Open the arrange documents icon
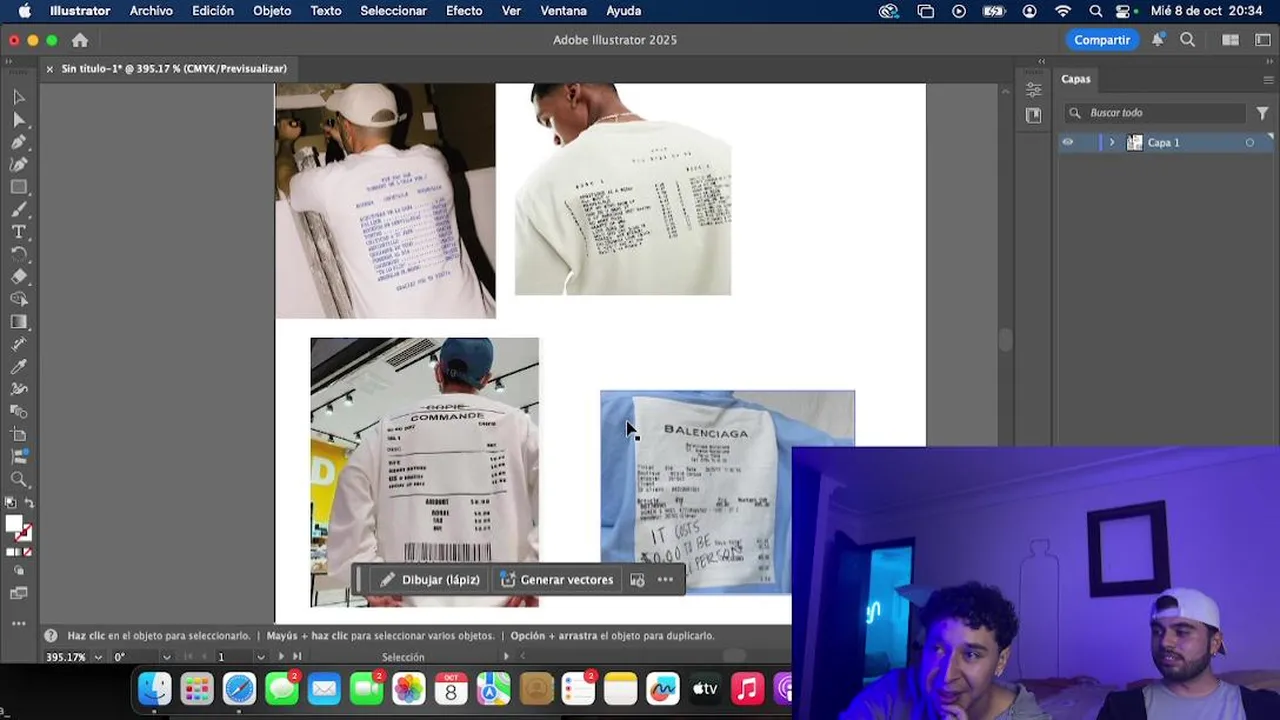 [x=1230, y=40]
